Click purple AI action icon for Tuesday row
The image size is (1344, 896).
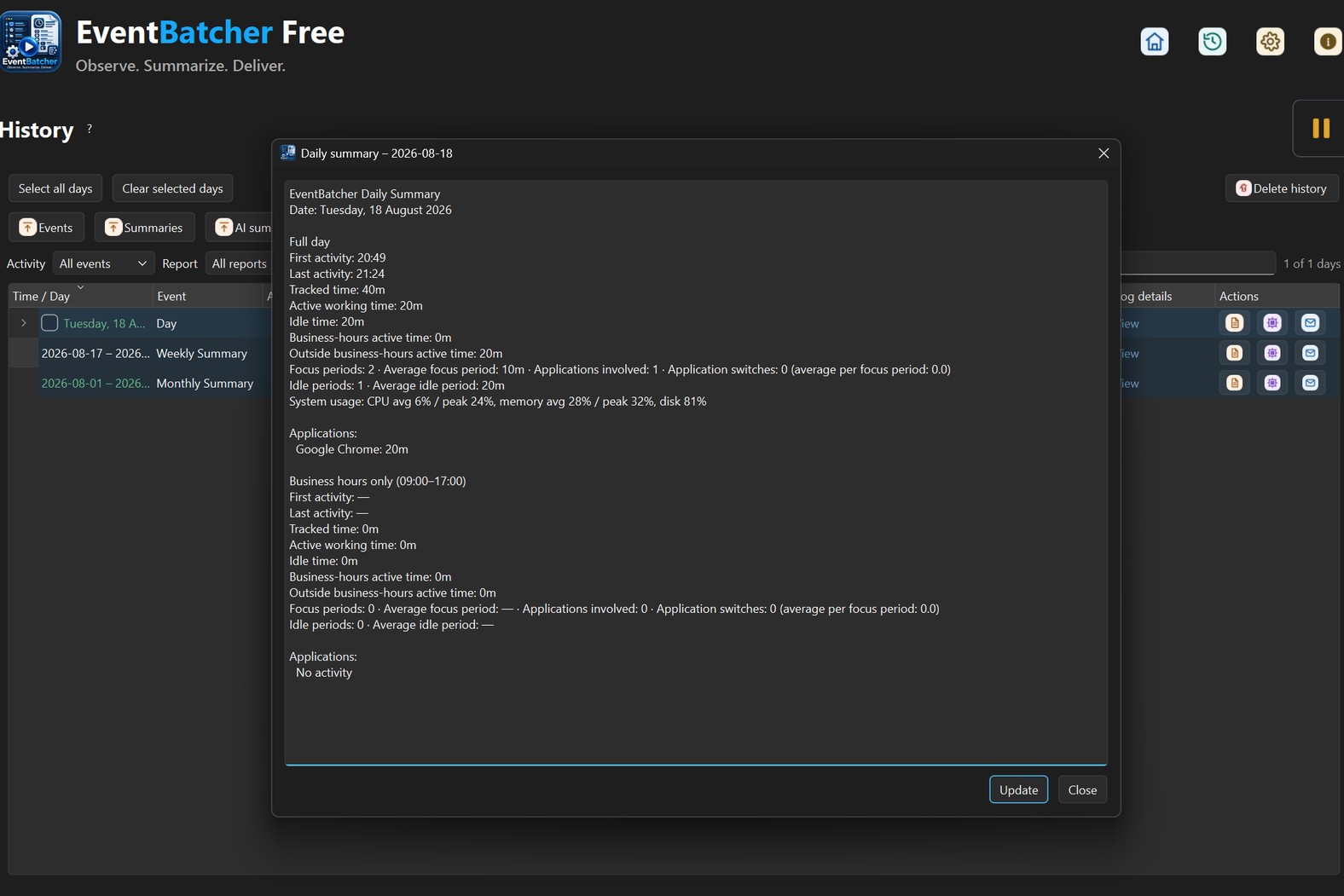pyautogui.click(x=1272, y=323)
